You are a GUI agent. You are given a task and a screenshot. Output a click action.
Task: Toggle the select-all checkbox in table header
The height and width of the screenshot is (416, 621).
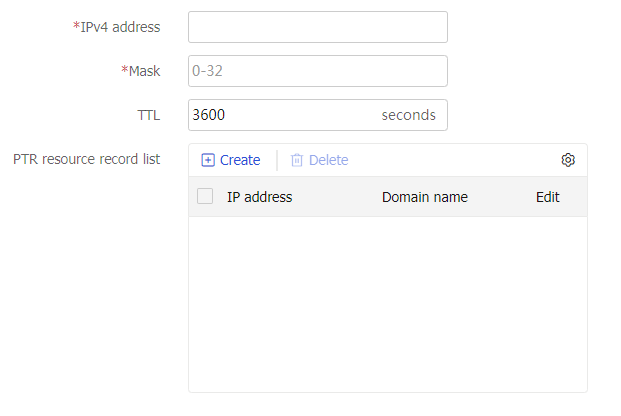(205, 196)
